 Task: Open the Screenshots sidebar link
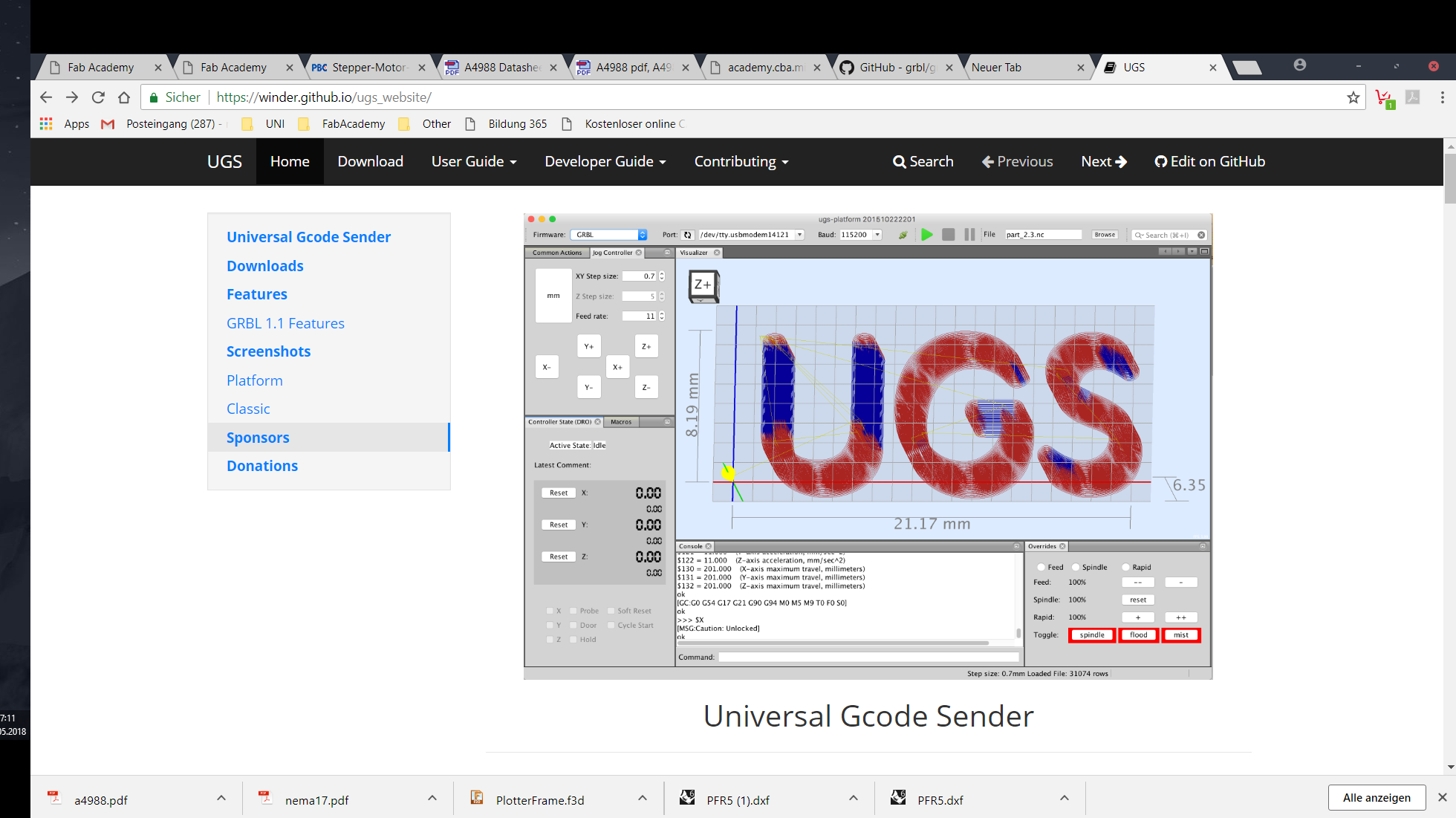tap(268, 351)
